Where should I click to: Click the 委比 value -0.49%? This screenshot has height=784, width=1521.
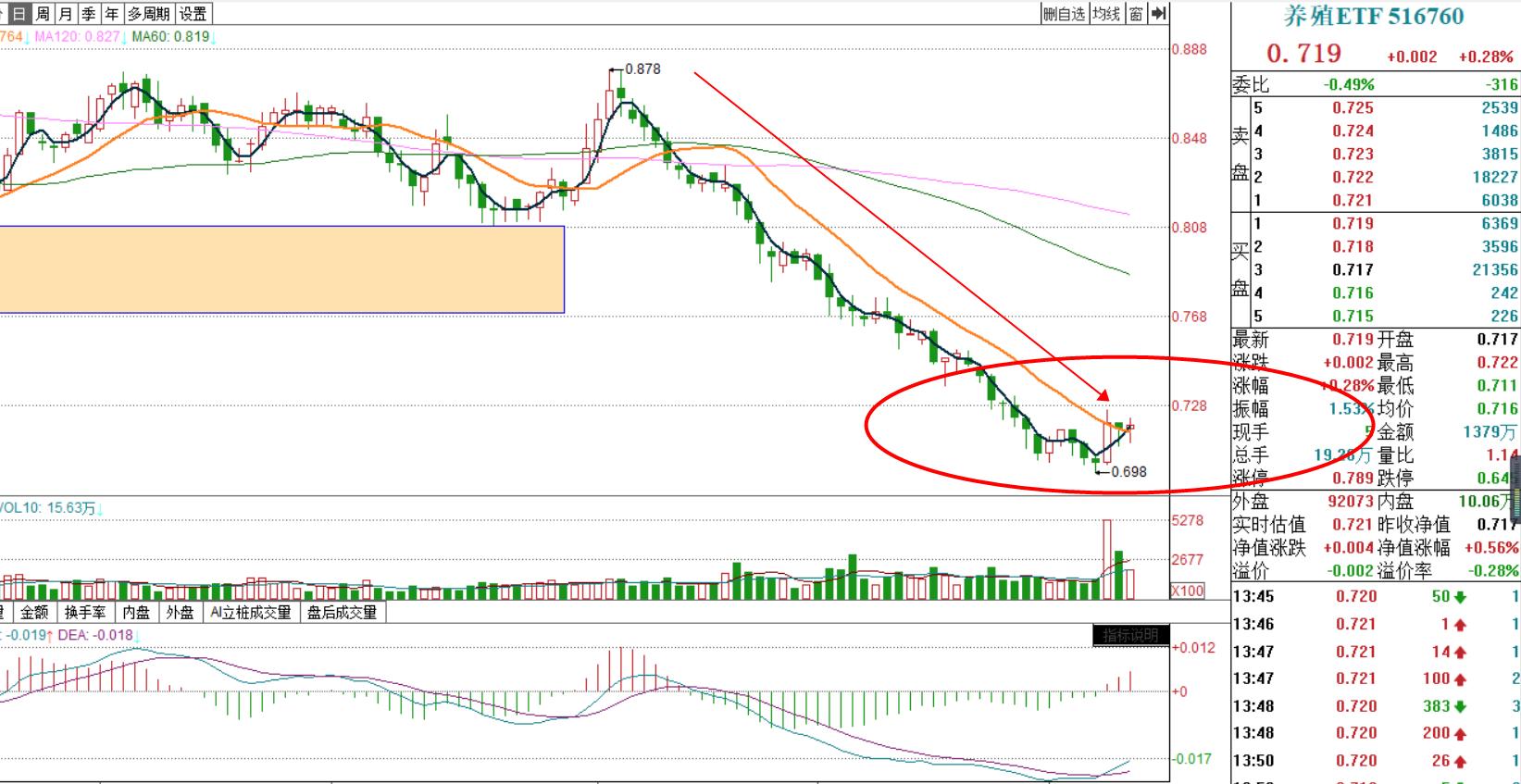(x=1349, y=84)
